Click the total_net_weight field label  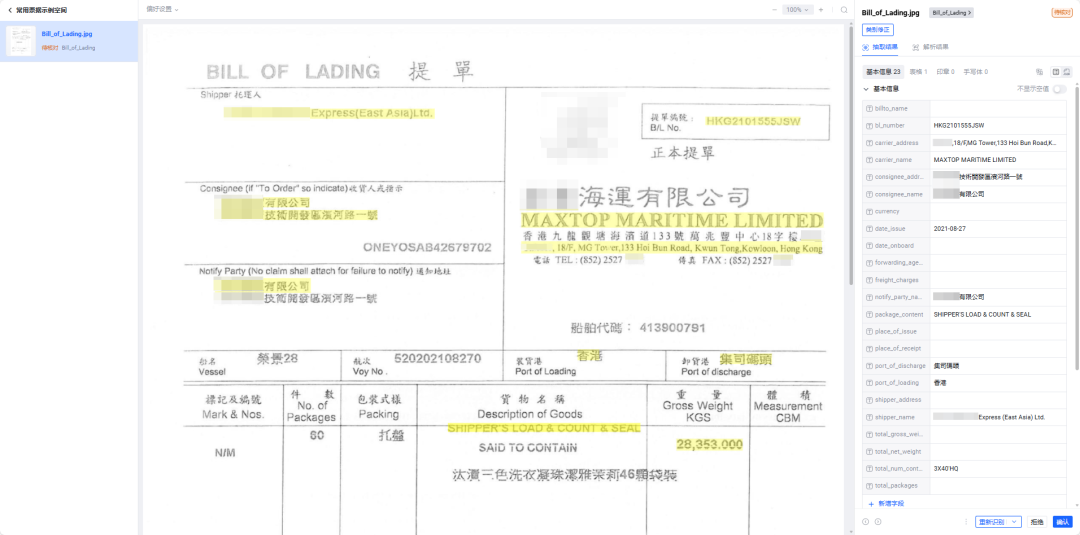coord(898,452)
